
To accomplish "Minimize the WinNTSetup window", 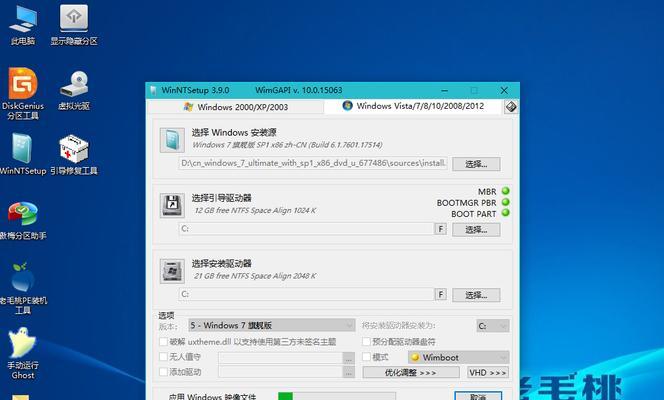I will click(x=445, y=91).
